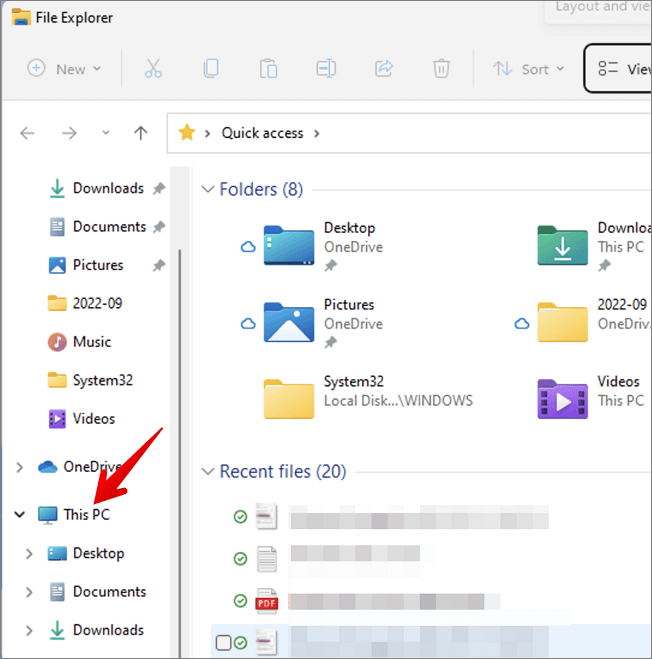Expand the OneDrive tree node
This screenshot has width=652, height=659.
pos(20,467)
